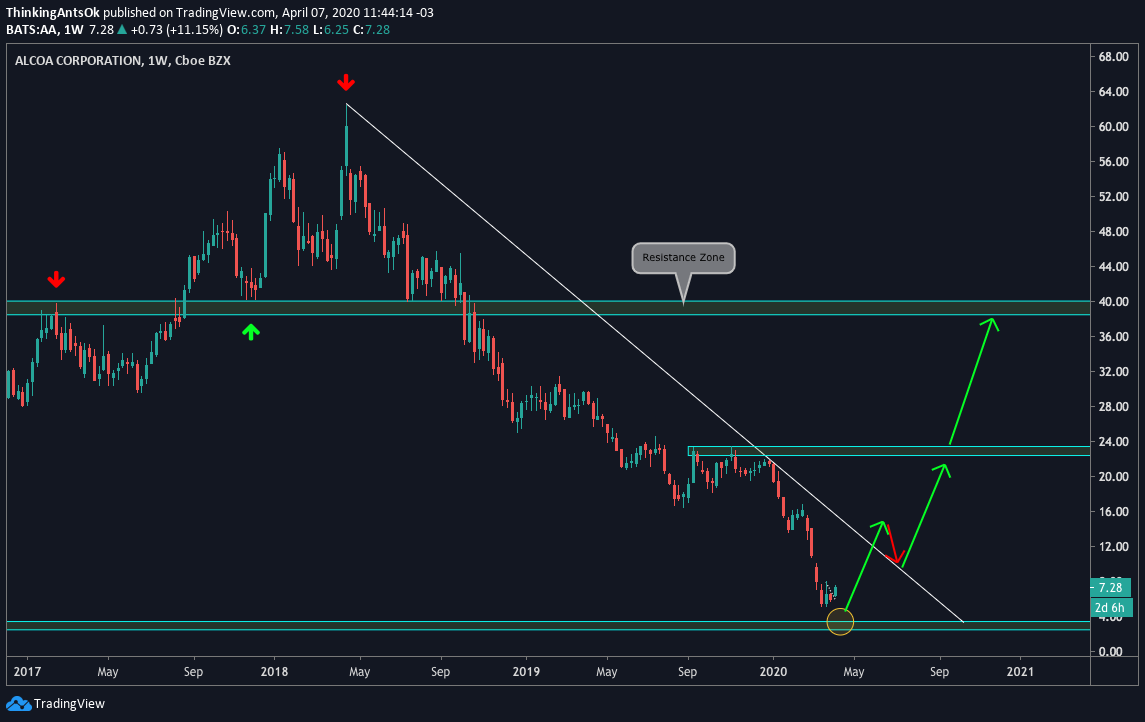
Task: Click the TradingView wordmark at bottom left
Action: (69, 704)
